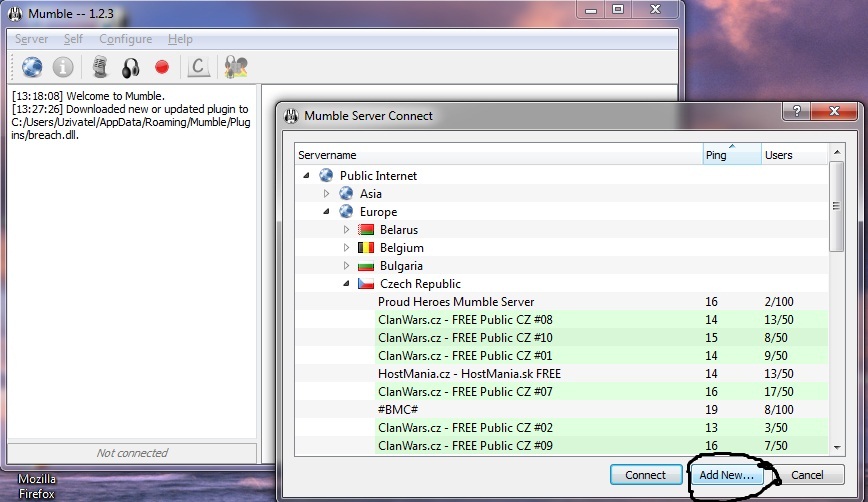Click the Belarus country label
The image size is (868, 502).
click(x=399, y=229)
